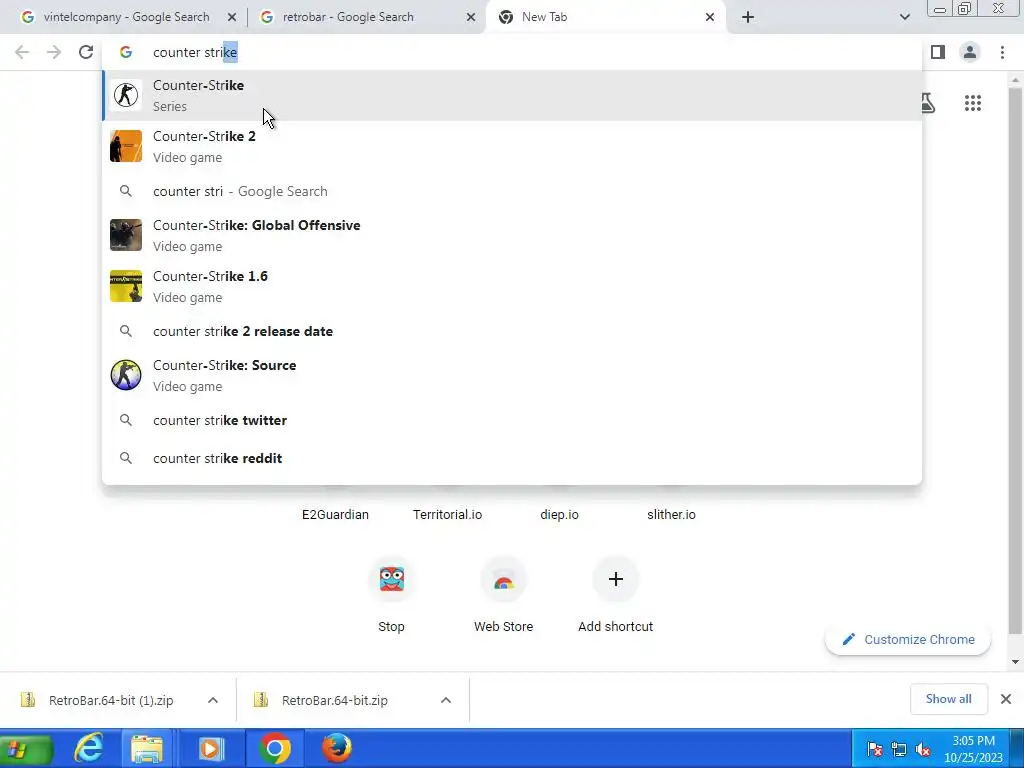Choose 'counter strike twitter' suggestion
The height and width of the screenshot is (768, 1024).
512,420
